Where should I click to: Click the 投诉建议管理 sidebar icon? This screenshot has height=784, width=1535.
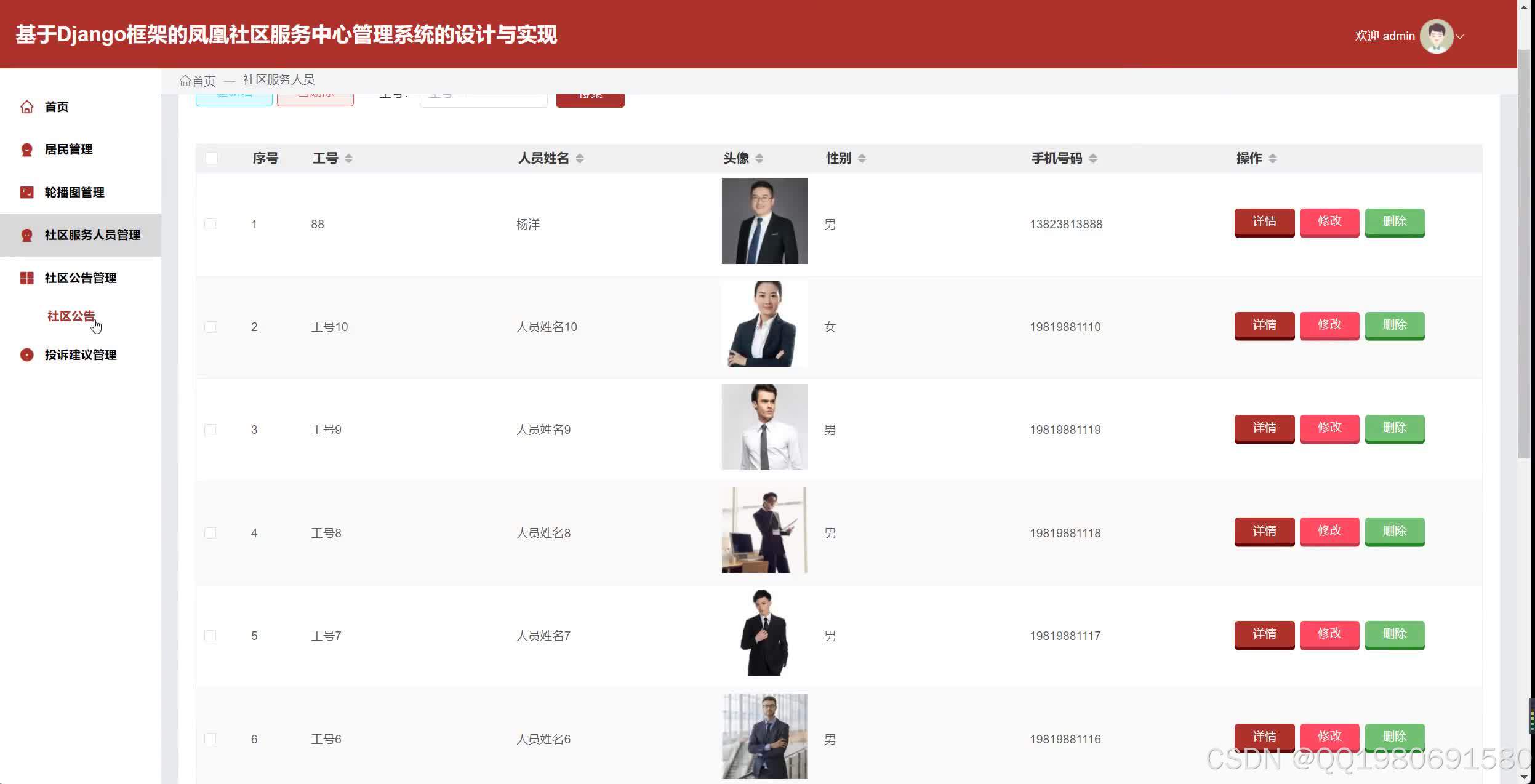tap(26, 355)
